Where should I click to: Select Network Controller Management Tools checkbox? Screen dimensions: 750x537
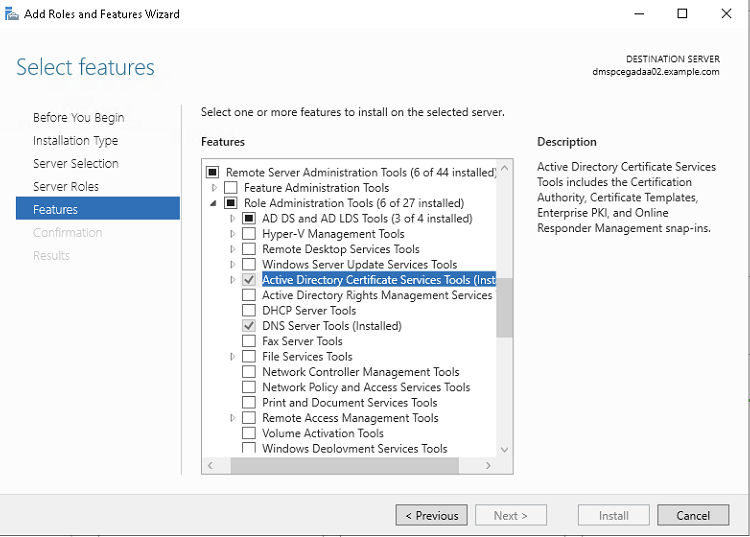(249, 372)
